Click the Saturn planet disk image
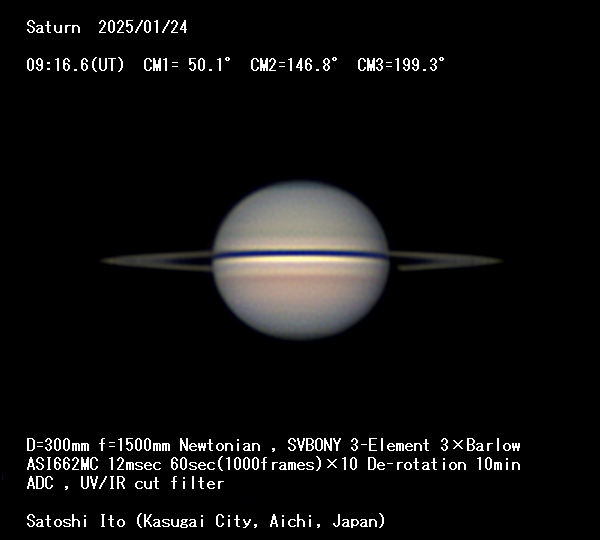 (301, 260)
